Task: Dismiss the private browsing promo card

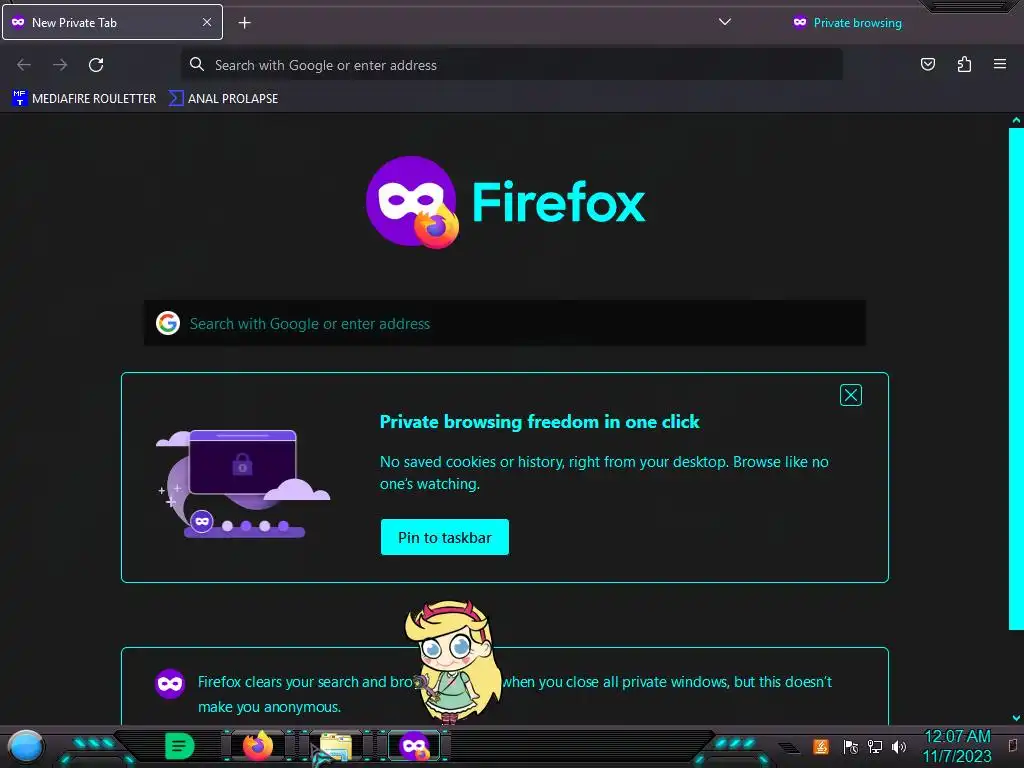Action: pyautogui.click(x=850, y=395)
